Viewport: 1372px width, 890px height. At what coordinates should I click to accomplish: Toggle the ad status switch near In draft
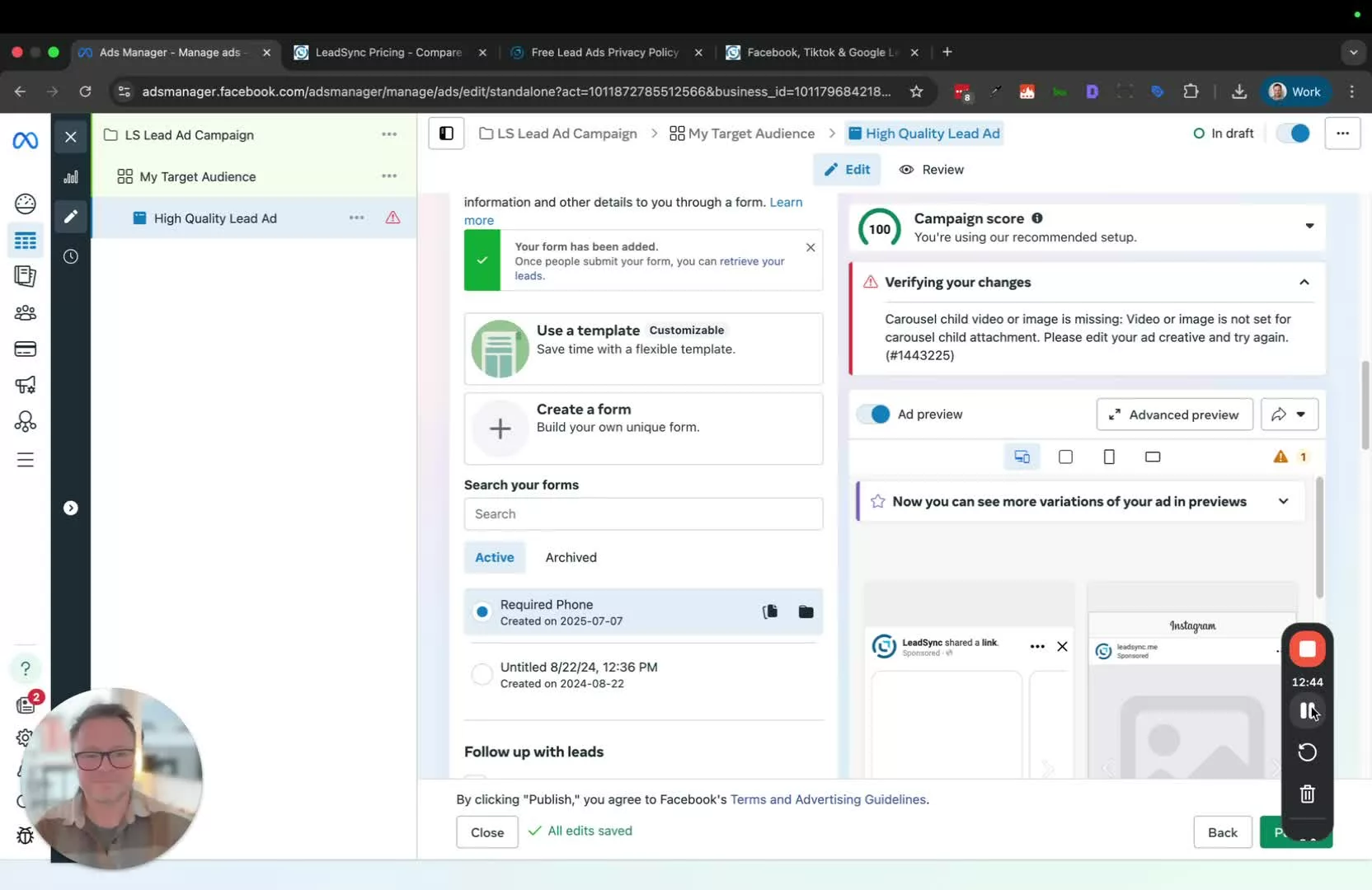[1293, 133]
